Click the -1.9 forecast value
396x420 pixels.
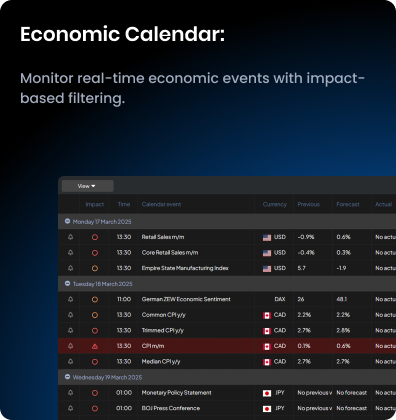coord(341,268)
